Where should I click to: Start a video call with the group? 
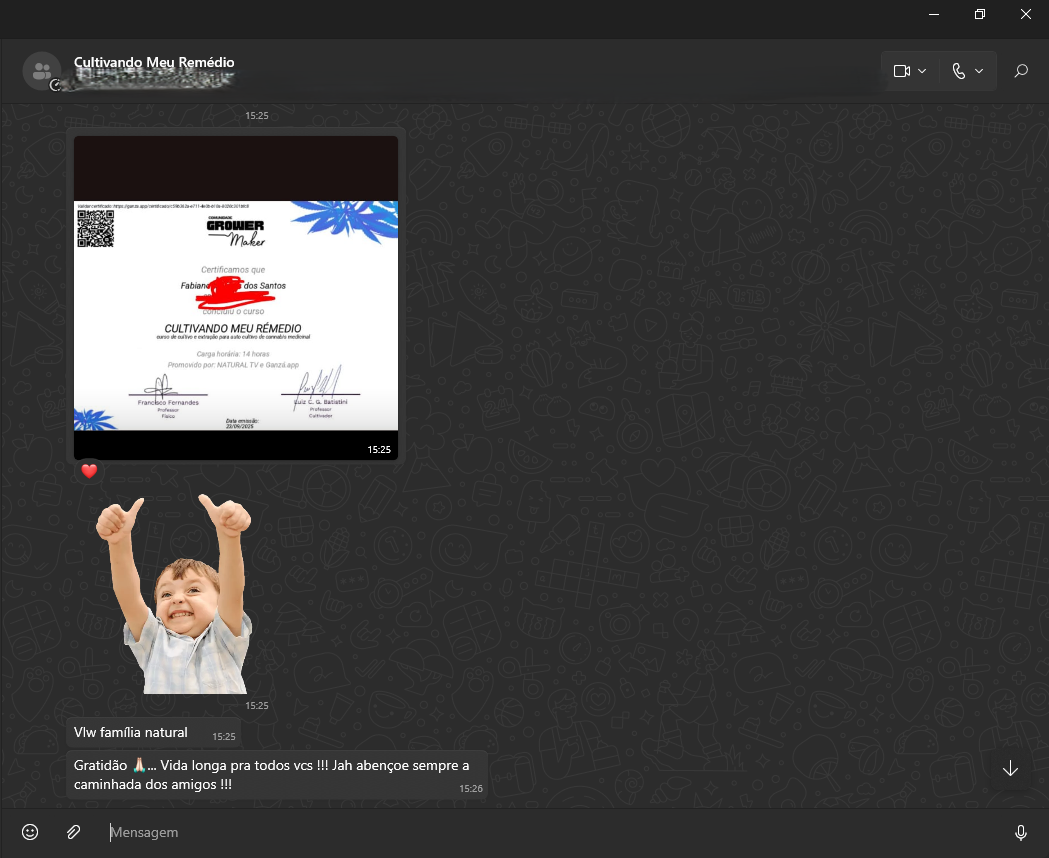pos(901,71)
